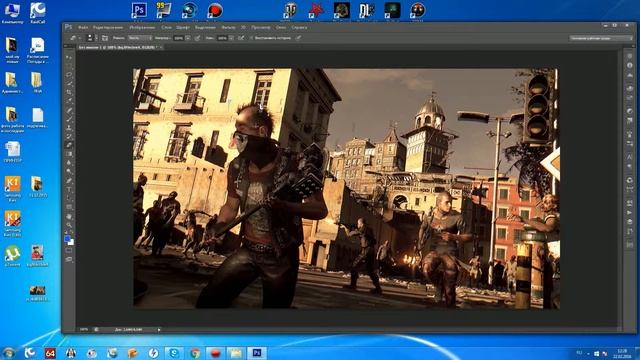This screenshot has height=360, width=640.
Task: Select the Hand tool
Action: pyautogui.click(x=69, y=216)
